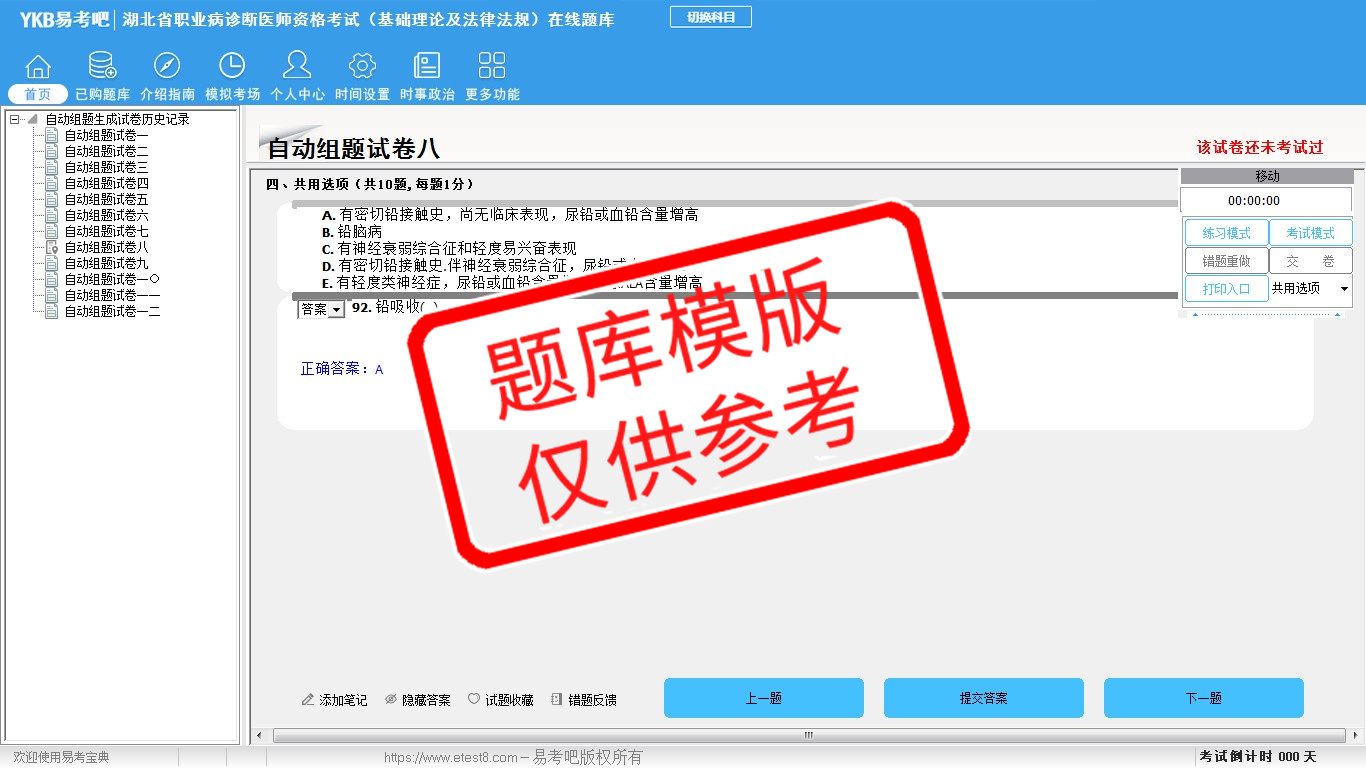Select tree item 自动组题试卷五
The height and width of the screenshot is (768, 1366).
point(106,199)
